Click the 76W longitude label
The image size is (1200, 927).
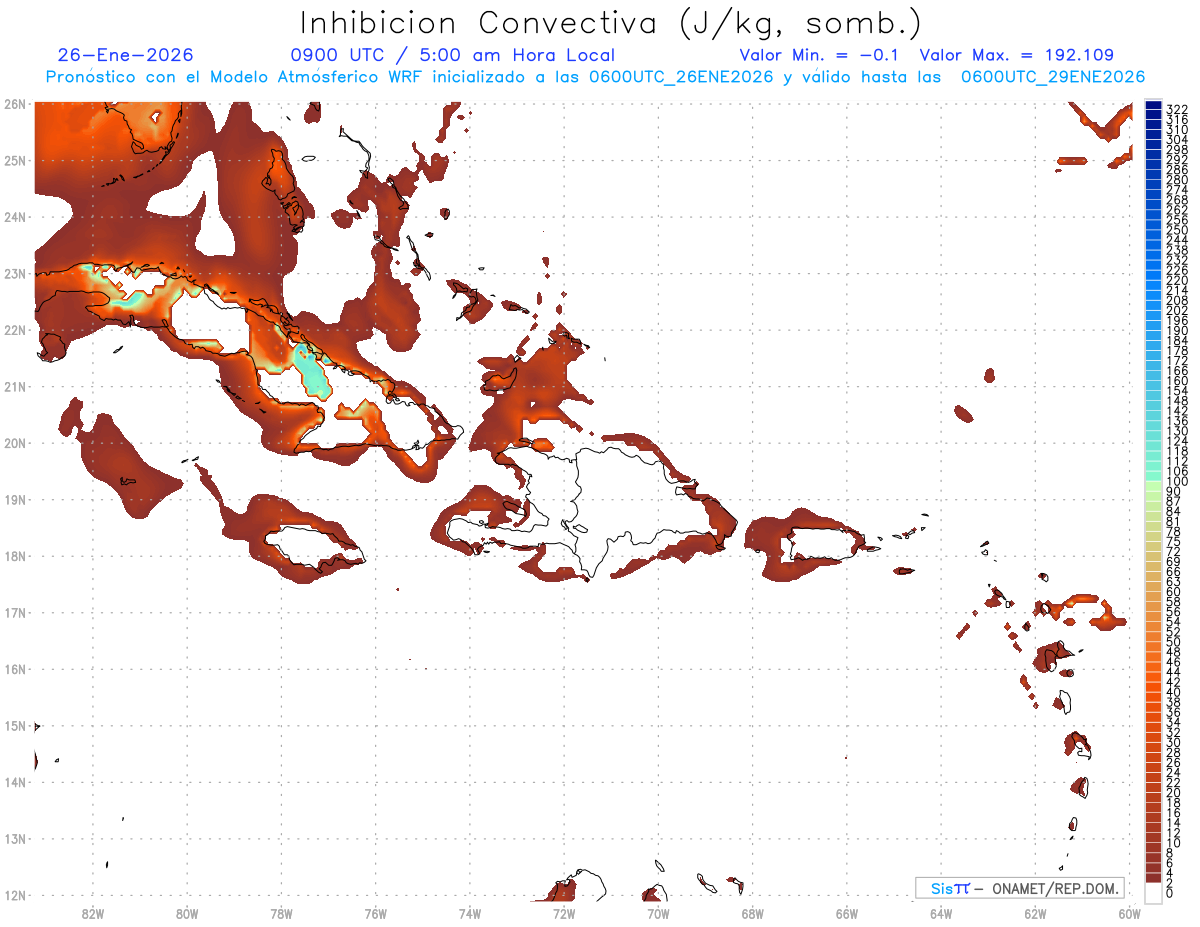[x=375, y=913]
